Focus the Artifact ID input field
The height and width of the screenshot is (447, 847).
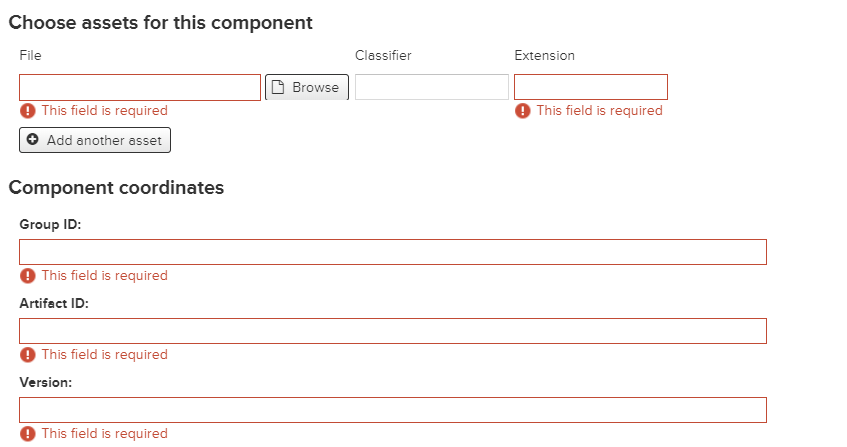coord(393,331)
